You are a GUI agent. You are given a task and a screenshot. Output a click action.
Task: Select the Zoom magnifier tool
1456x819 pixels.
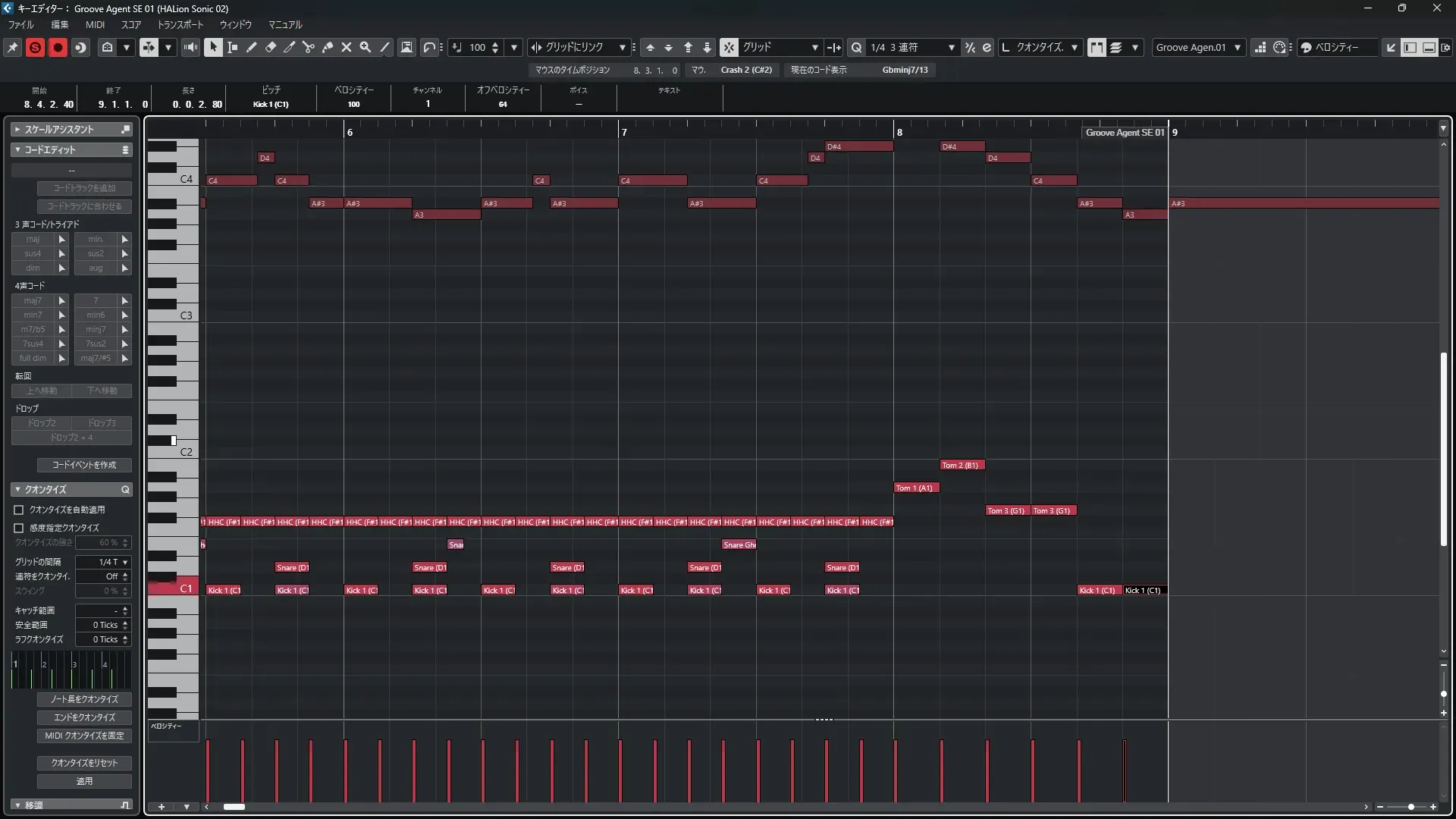366,47
